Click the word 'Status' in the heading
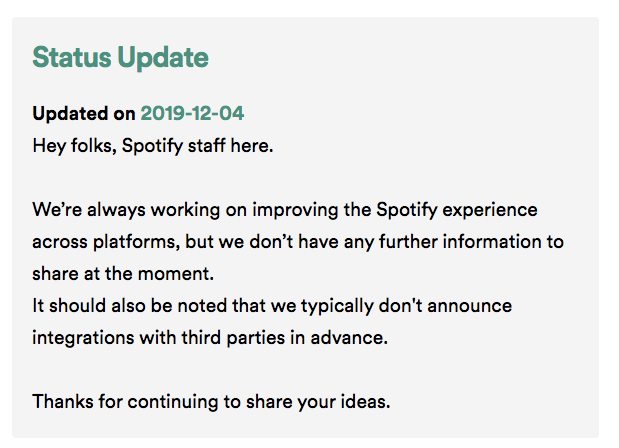 72,58
